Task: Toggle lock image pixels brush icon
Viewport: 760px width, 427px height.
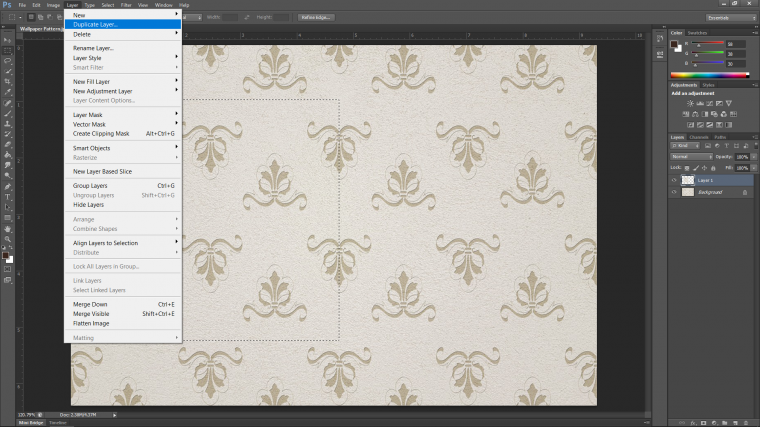Action: coord(696,168)
